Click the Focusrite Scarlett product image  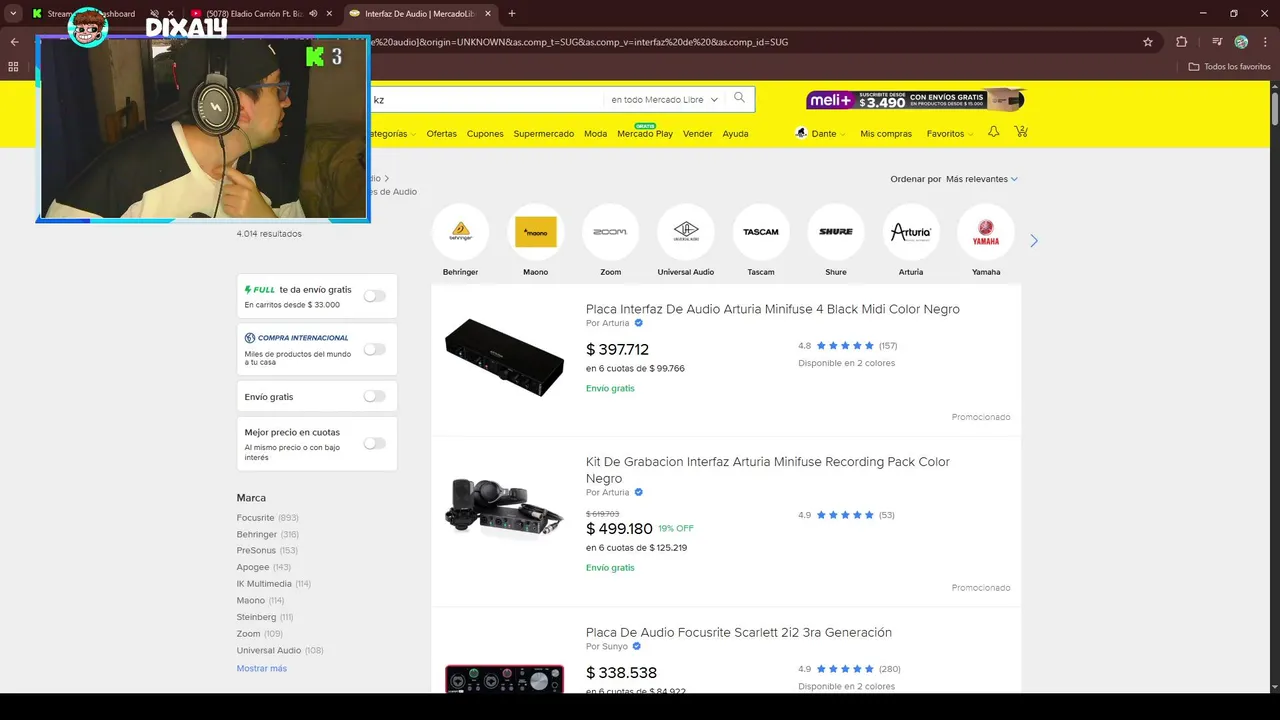coord(504,678)
